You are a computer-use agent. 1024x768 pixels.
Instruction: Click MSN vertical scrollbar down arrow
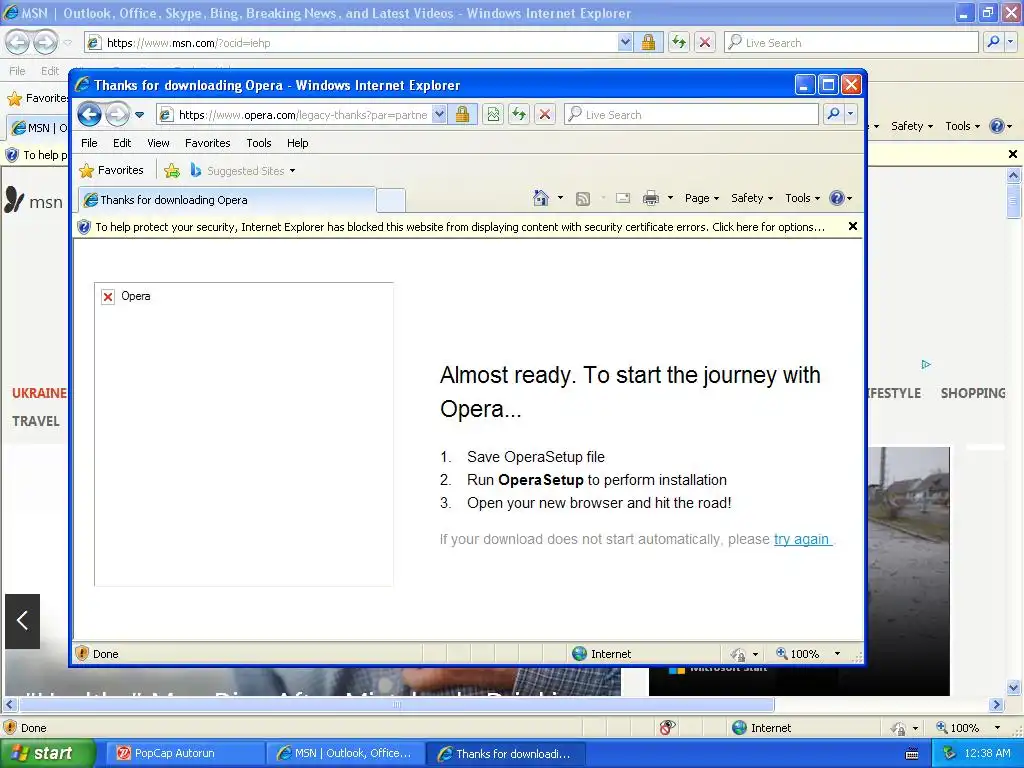pos(1014,686)
